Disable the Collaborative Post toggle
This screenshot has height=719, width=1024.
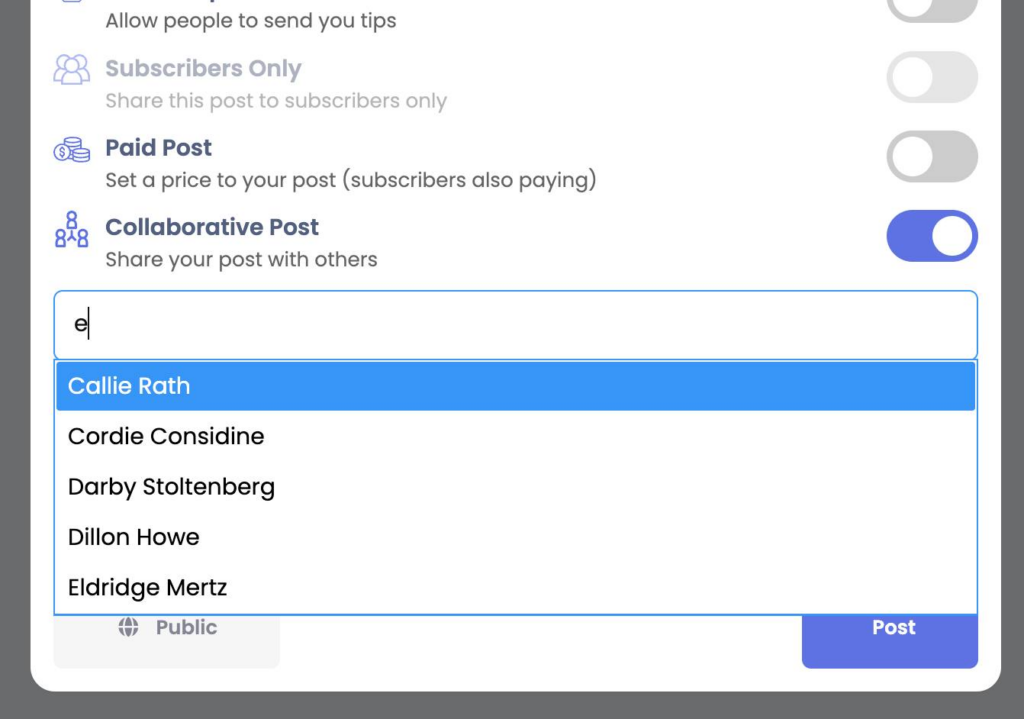pos(931,236)
